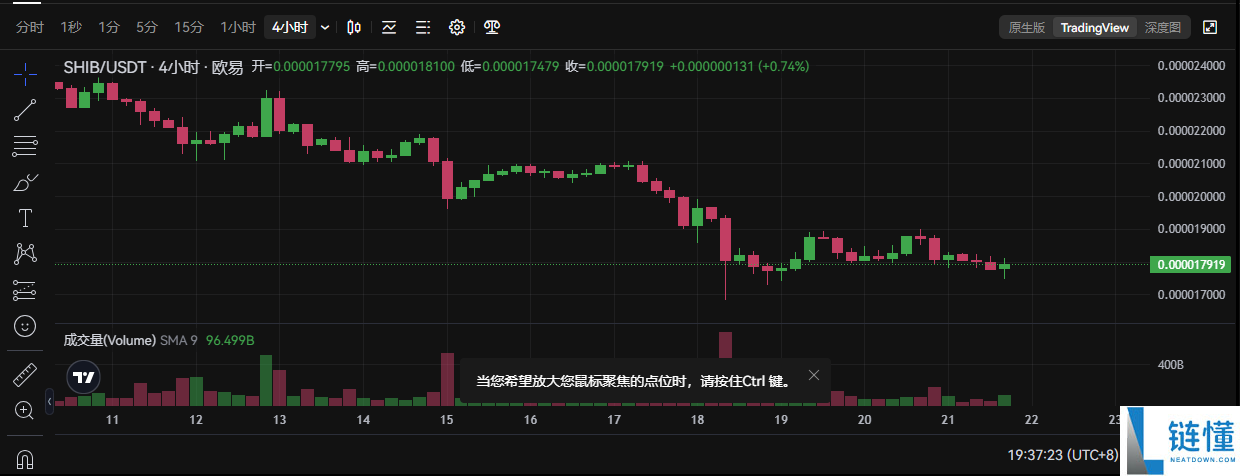Open the indicator templates list icon
This screenshot has height=476, width=1240.
[x=423, y=27]
